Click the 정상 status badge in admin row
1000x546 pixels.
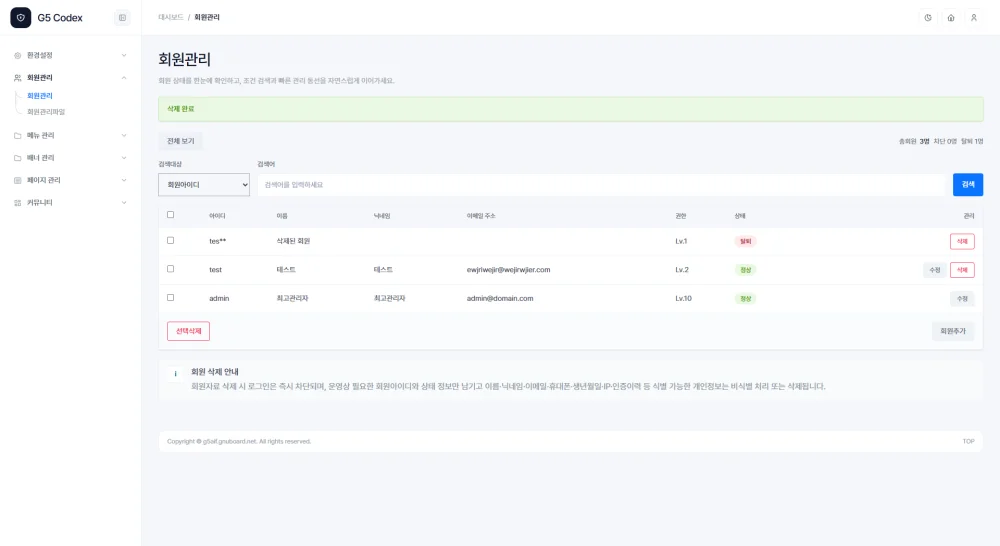pos(745,299)
